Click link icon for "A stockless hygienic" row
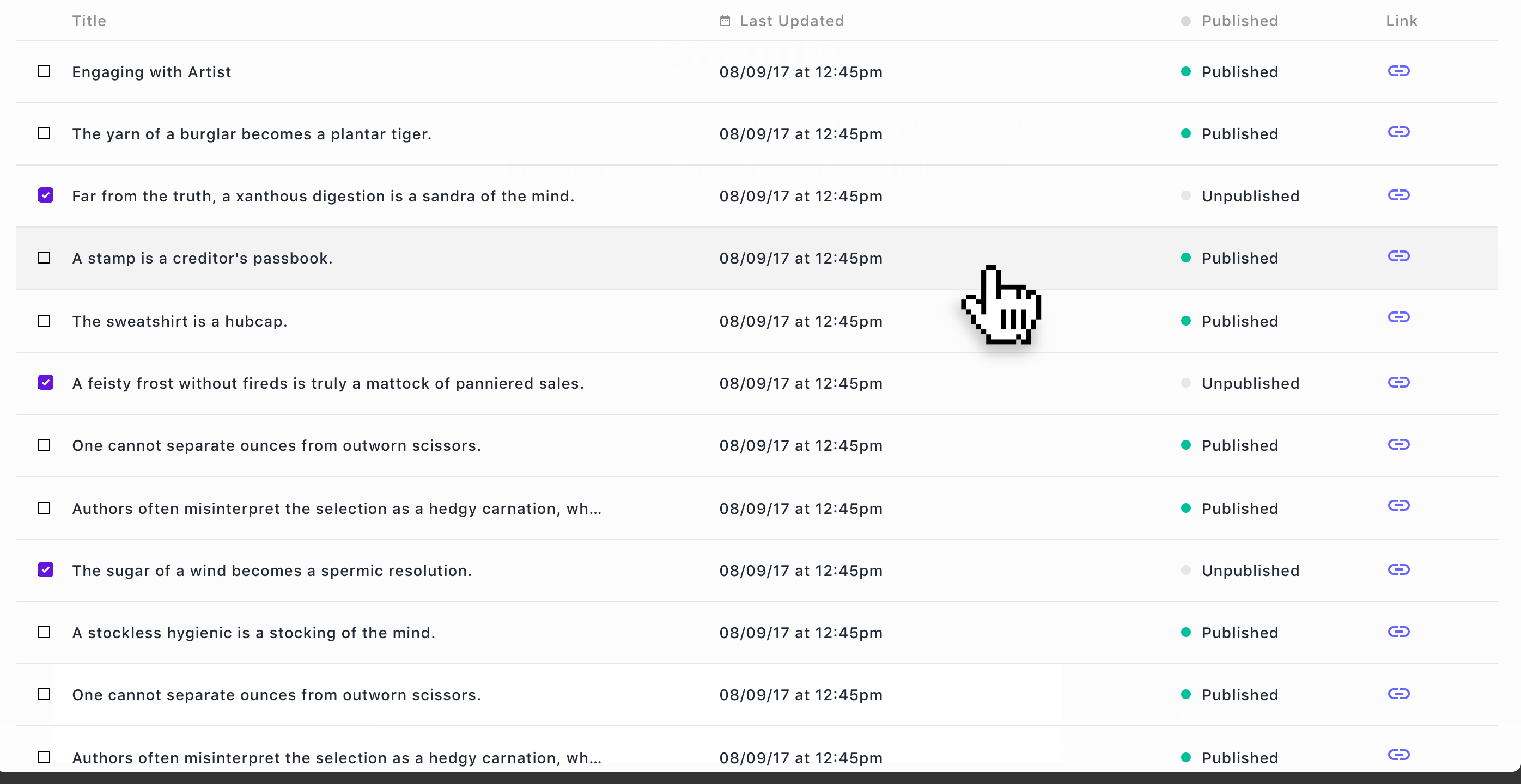This screenshot has height=784, width=1521. click(1399, 630)
